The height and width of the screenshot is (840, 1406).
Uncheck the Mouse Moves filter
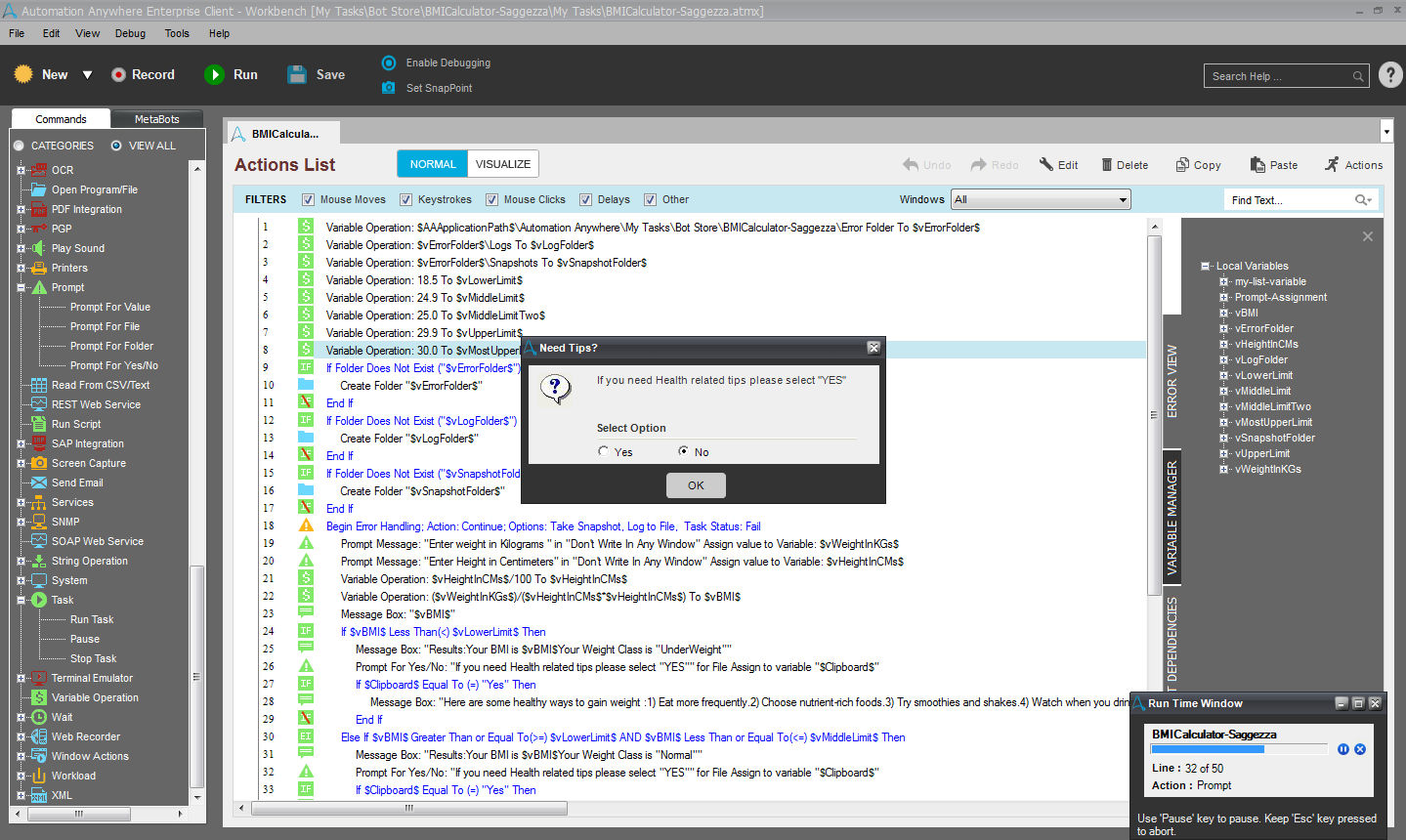(x=309, y=200)
